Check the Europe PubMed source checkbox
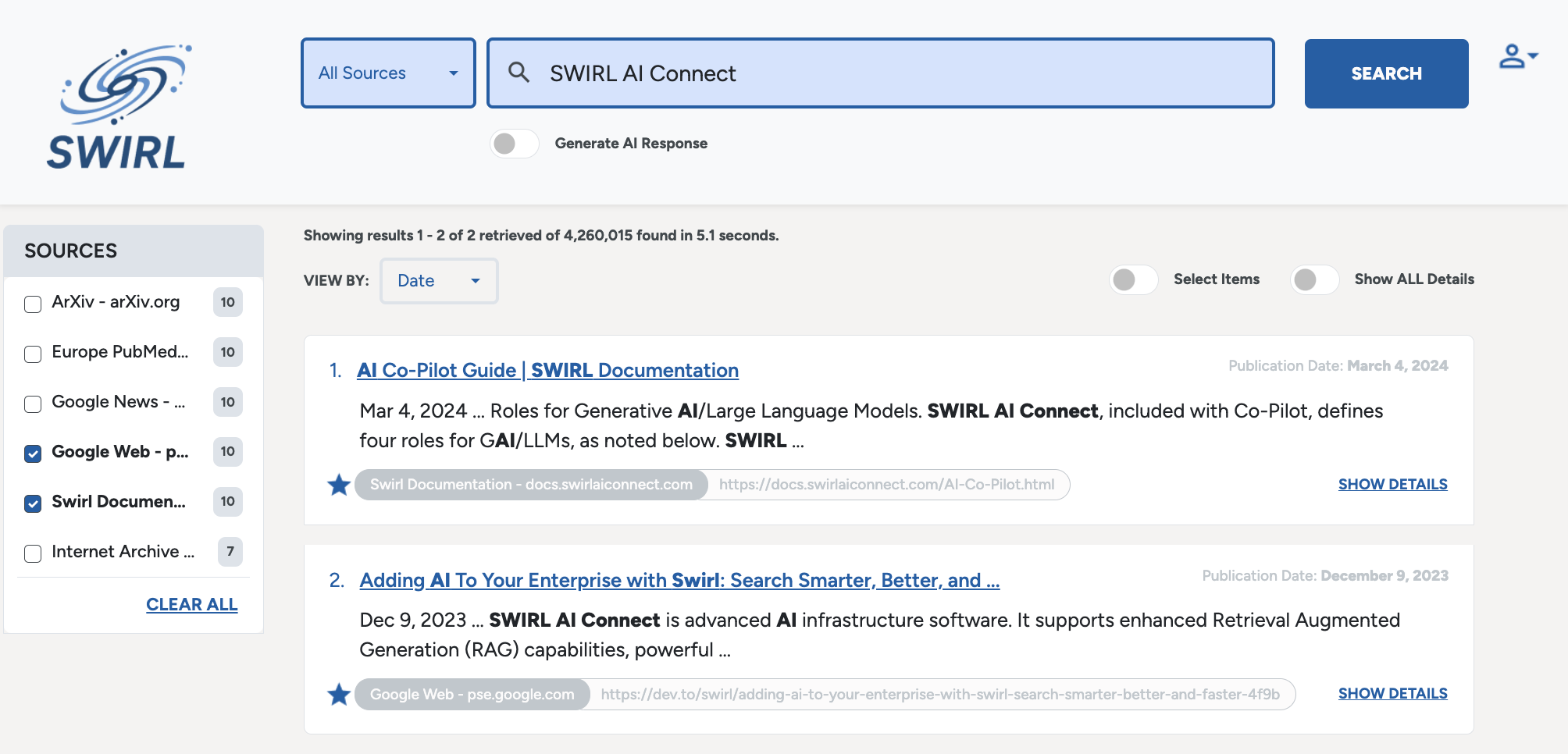The image size is (1568, 754). point(33,354)
